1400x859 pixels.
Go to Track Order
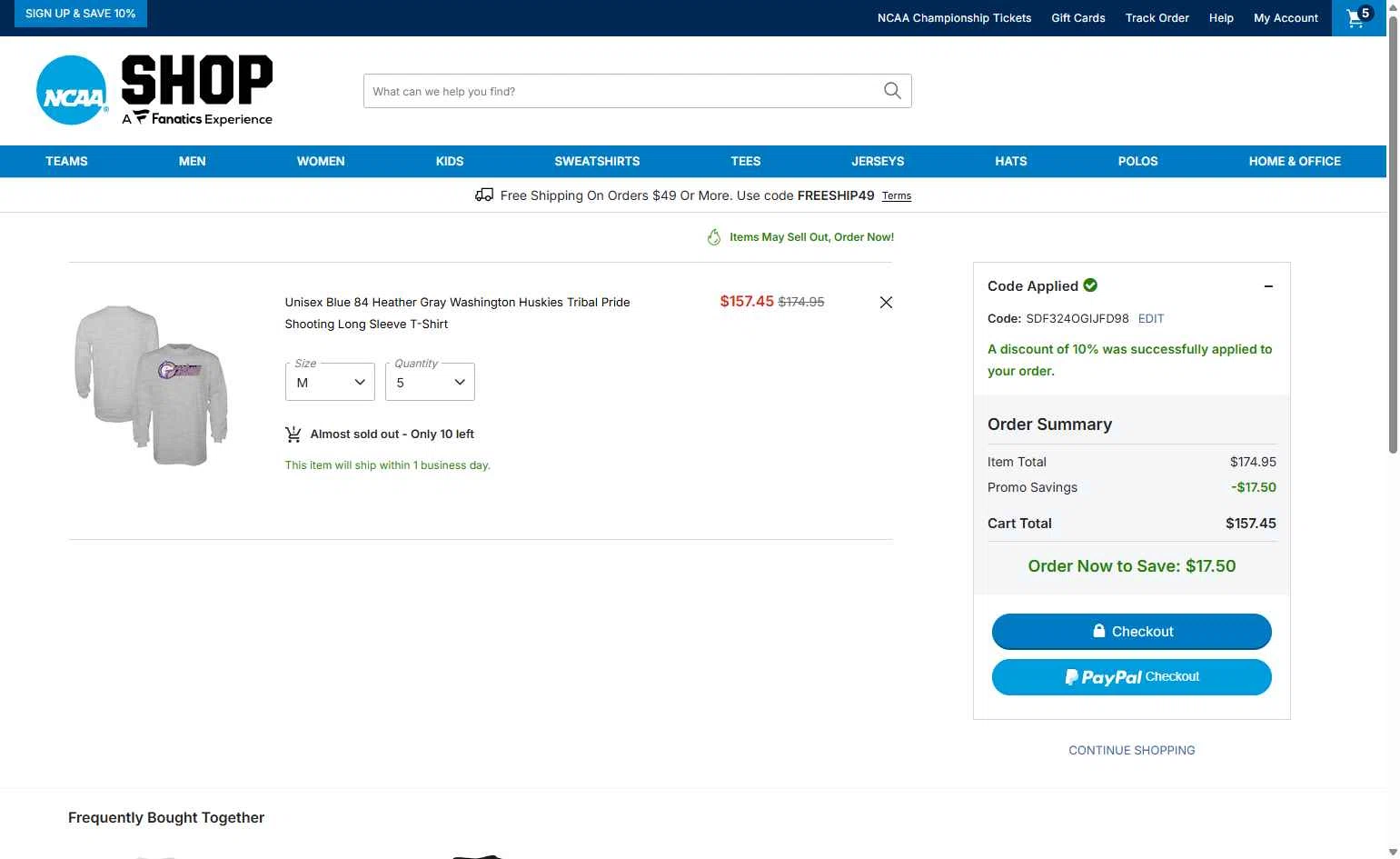click(1157, 17)
